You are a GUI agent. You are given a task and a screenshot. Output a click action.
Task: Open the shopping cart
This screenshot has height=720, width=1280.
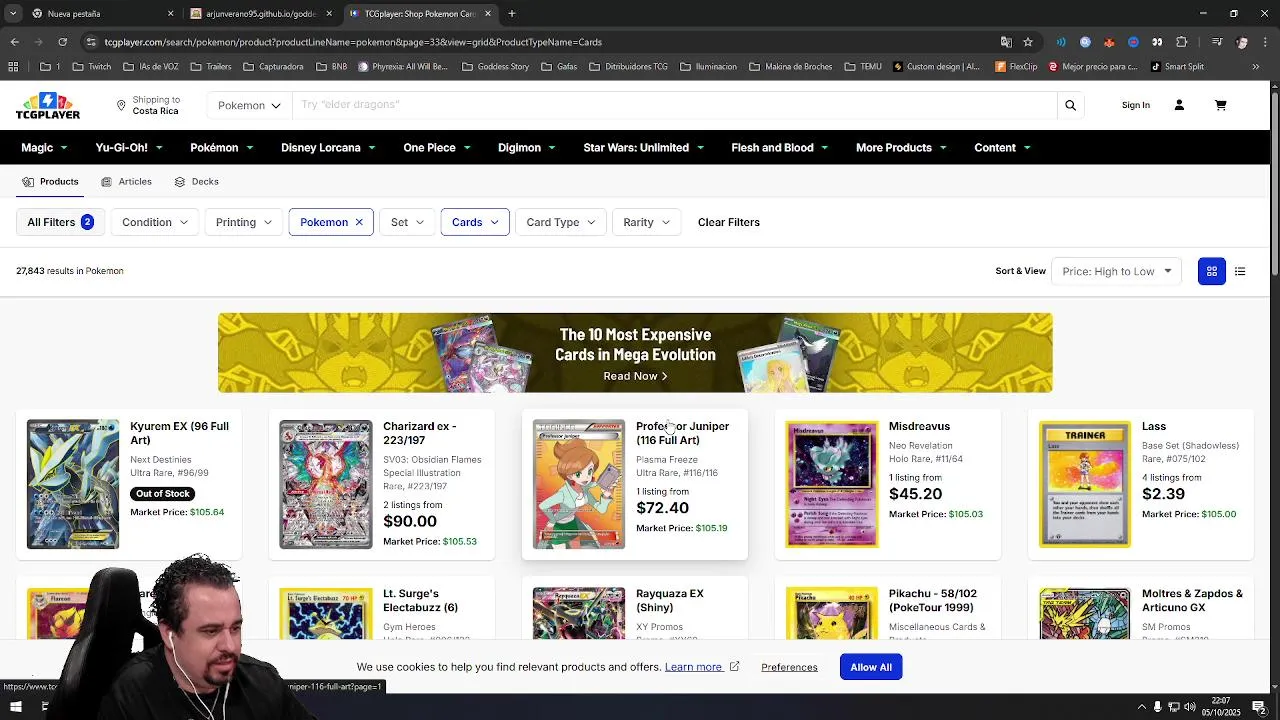point(1220,105)
